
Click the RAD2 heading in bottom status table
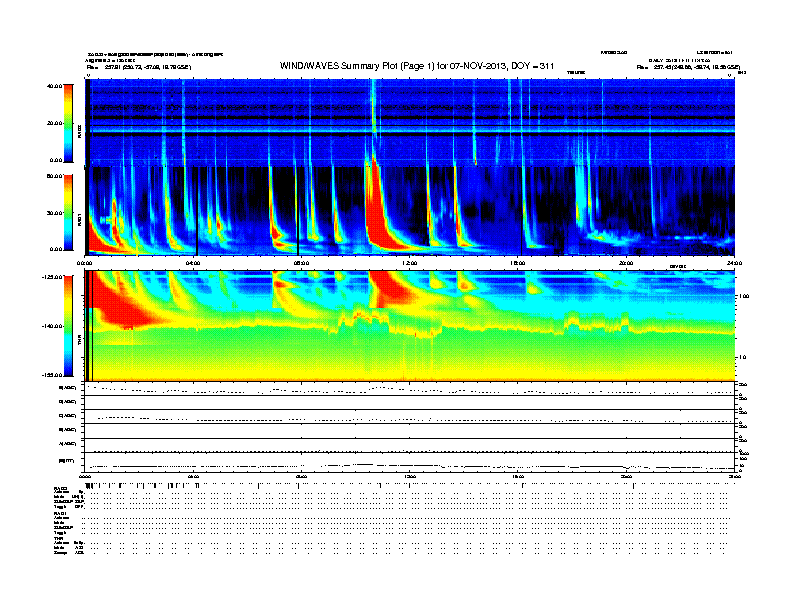tap(61, 488)
